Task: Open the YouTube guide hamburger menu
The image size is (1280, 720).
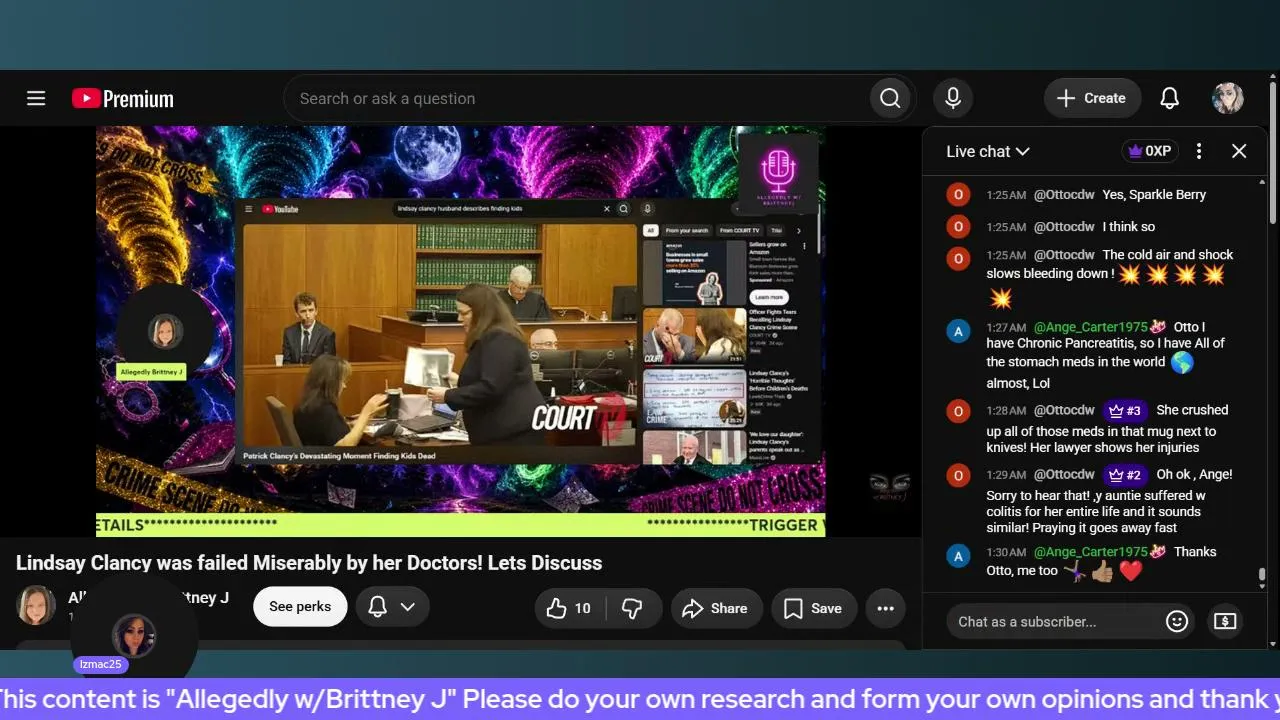Action: click(x=36, y=98)
